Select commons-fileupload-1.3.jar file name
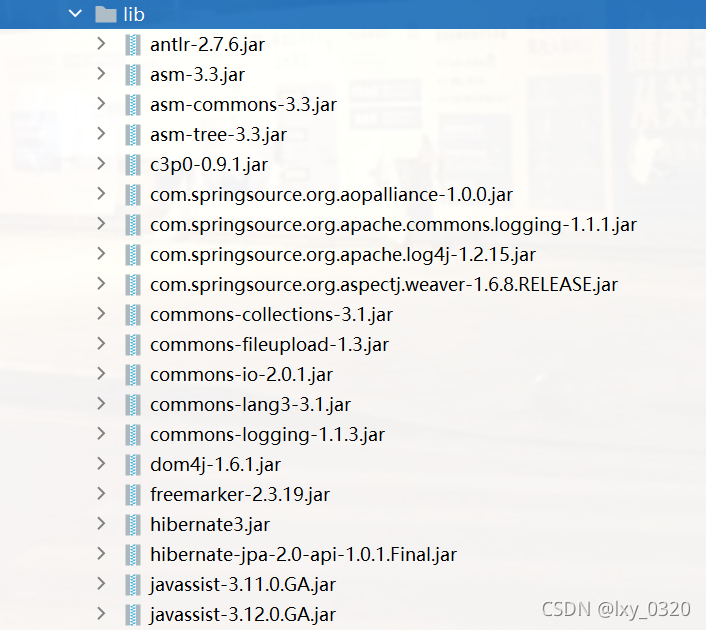Screen dimensions: 706x630 click(x=270, y=344)
